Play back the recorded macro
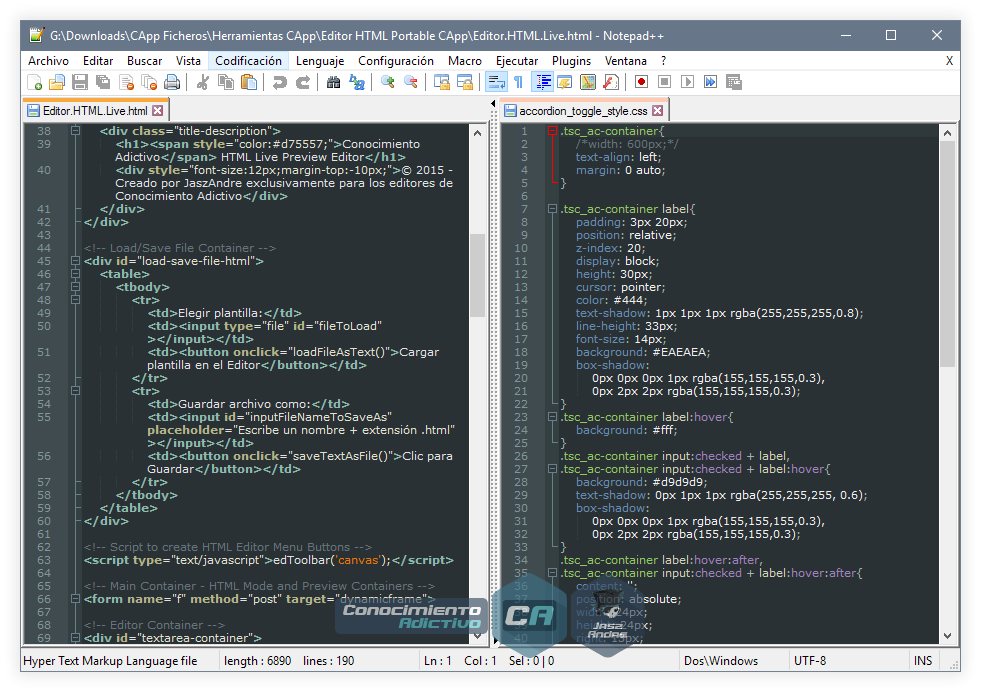Image resolution: width=981 pixels, height=692 pixels. tap(688, 81)
